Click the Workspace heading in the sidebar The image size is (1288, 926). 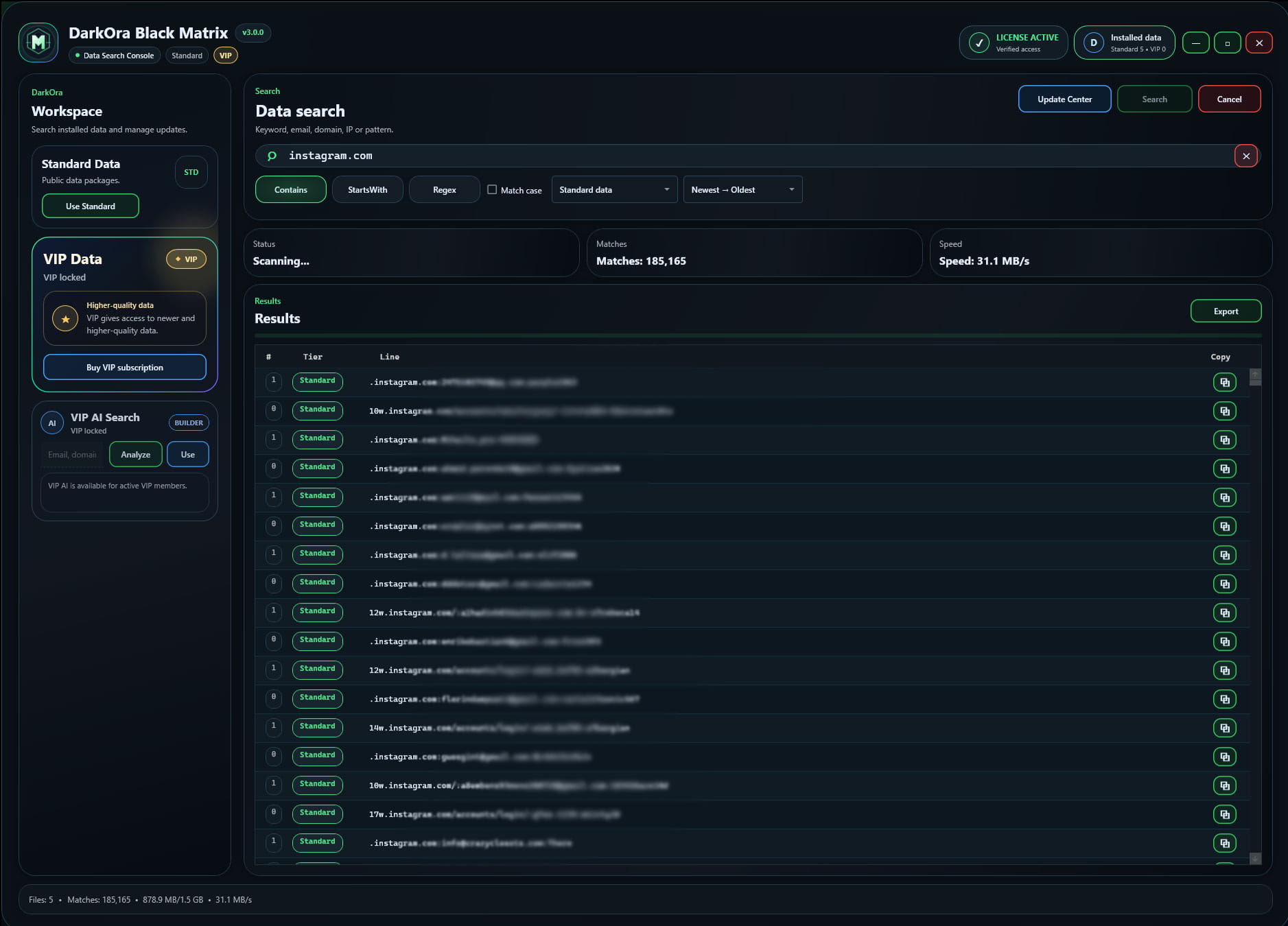tap(67, 111)
